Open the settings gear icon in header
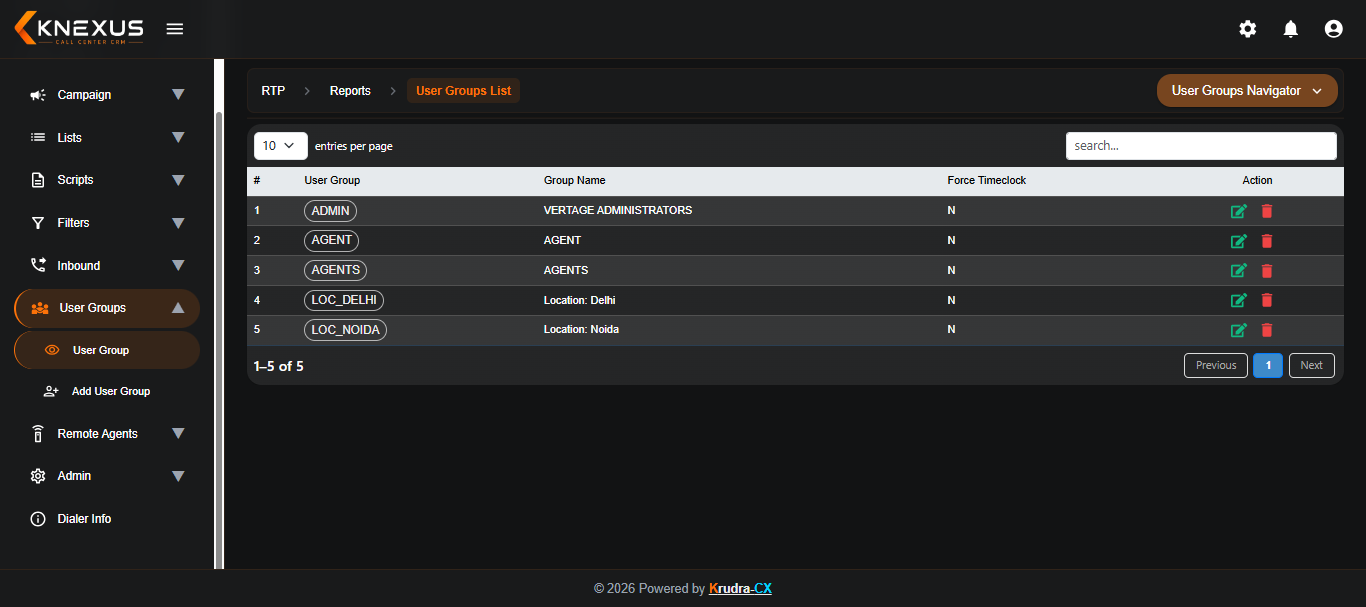1366x607 pixels. (1248, 29)
